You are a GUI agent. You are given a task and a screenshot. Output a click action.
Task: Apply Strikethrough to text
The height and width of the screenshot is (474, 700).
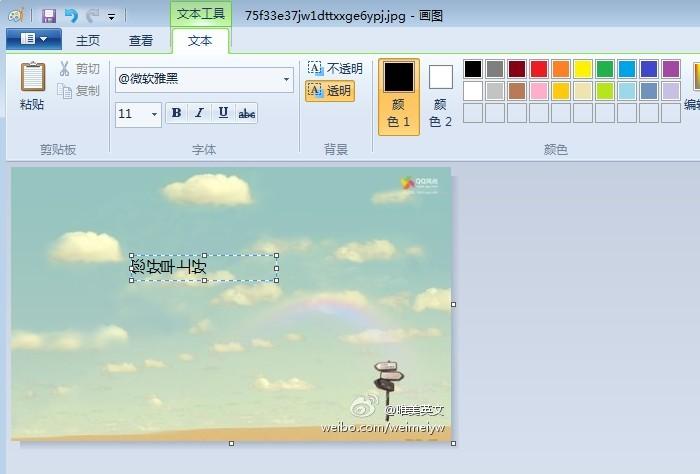point(247,113)
